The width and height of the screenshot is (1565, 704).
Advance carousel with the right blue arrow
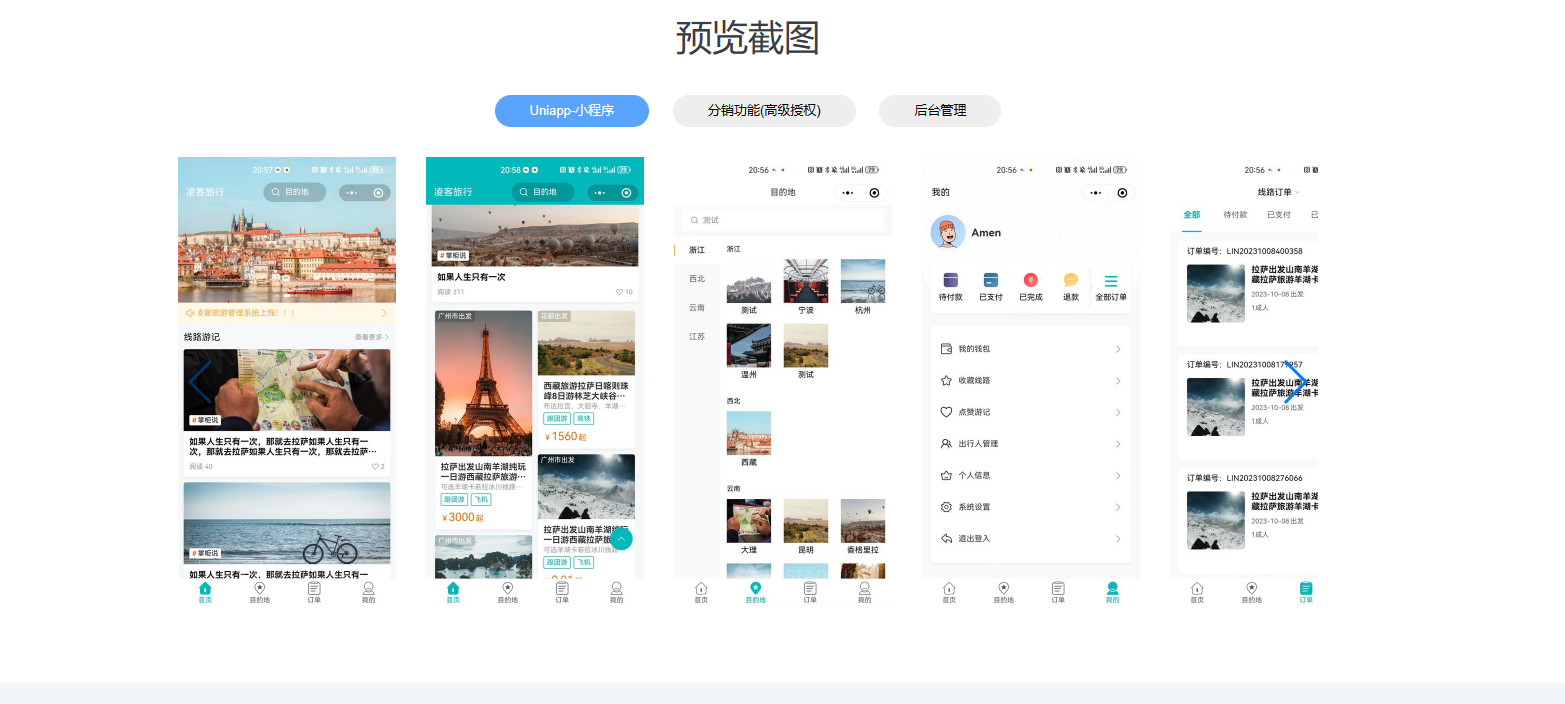(1295, 382)
